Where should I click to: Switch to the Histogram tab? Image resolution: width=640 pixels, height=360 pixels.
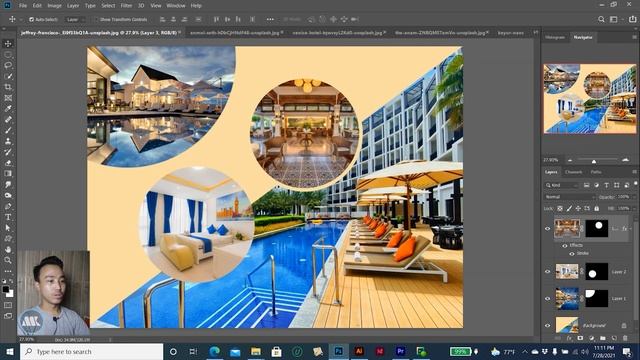pyautogui.click(x=555, y=37)
